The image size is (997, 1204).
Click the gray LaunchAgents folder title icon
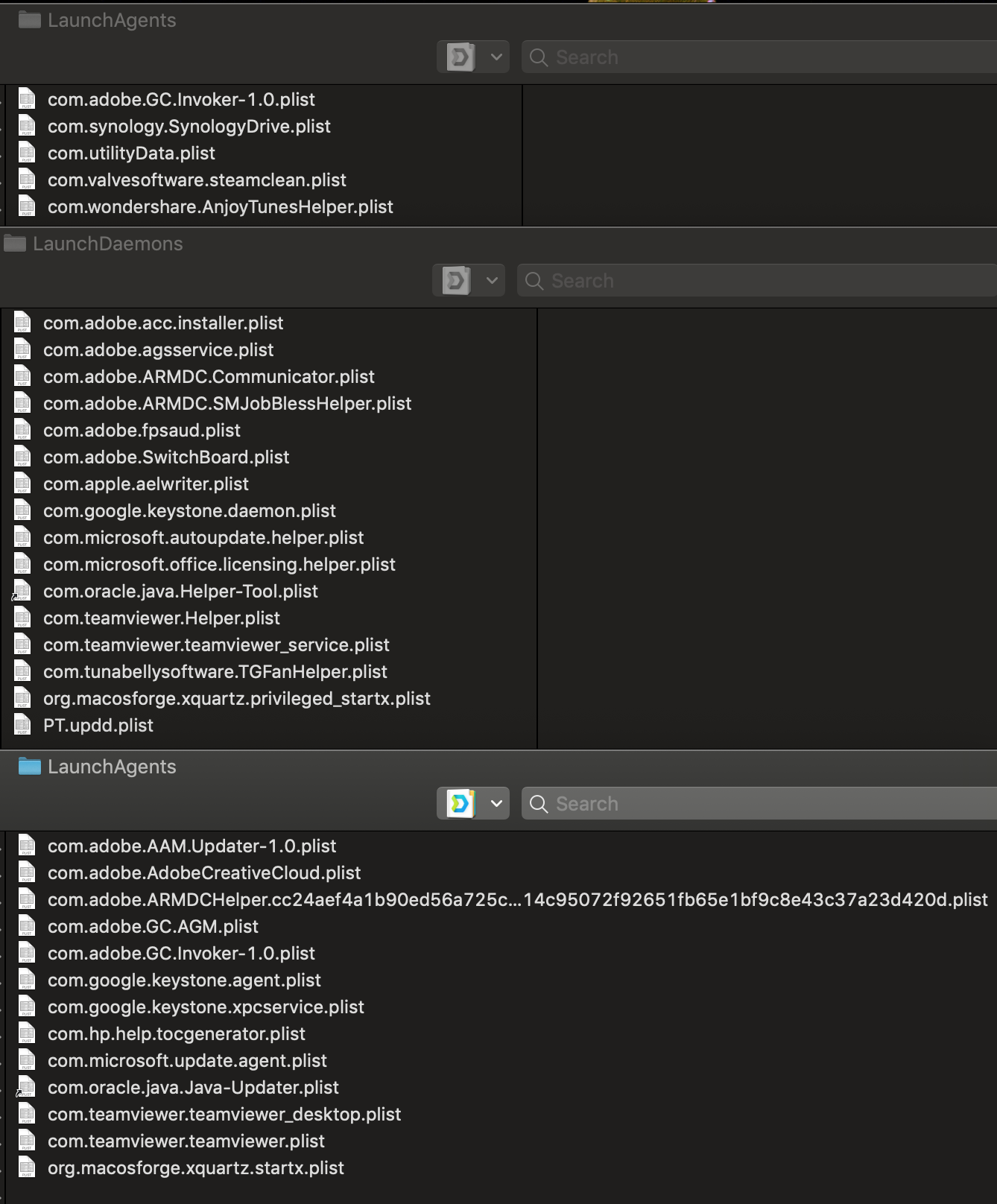[x=30, y=19]
